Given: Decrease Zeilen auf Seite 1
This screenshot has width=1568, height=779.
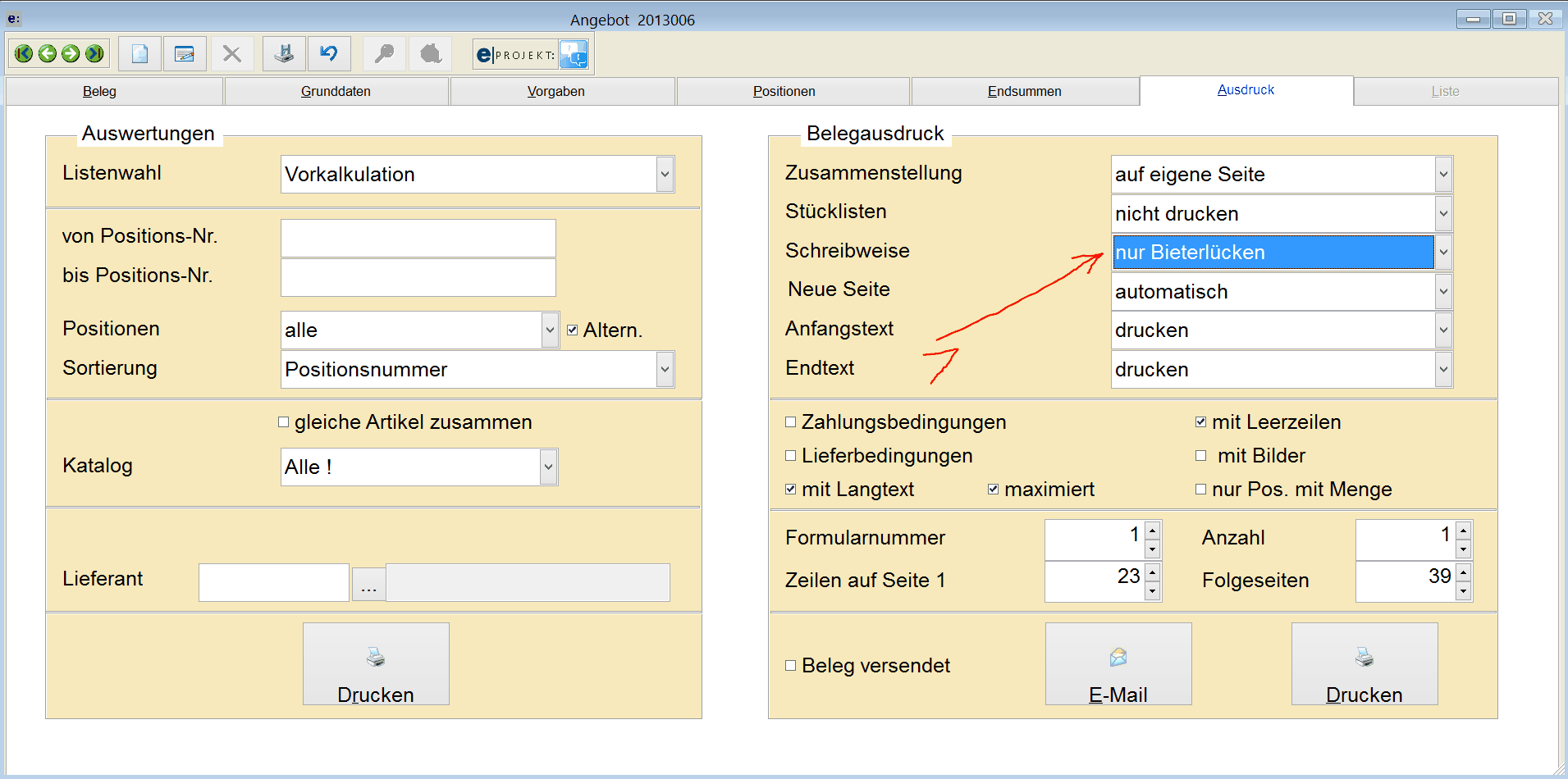Looking at the screenshot, I should pos(1152,590).
